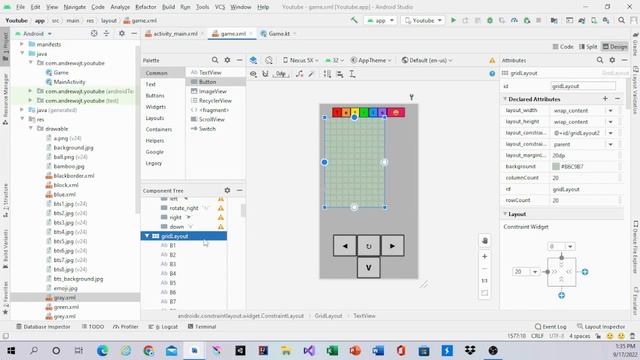640x360 pixels.
Task: Open layout_width wrap_content dropdown arrow
Action: point(611,111)
